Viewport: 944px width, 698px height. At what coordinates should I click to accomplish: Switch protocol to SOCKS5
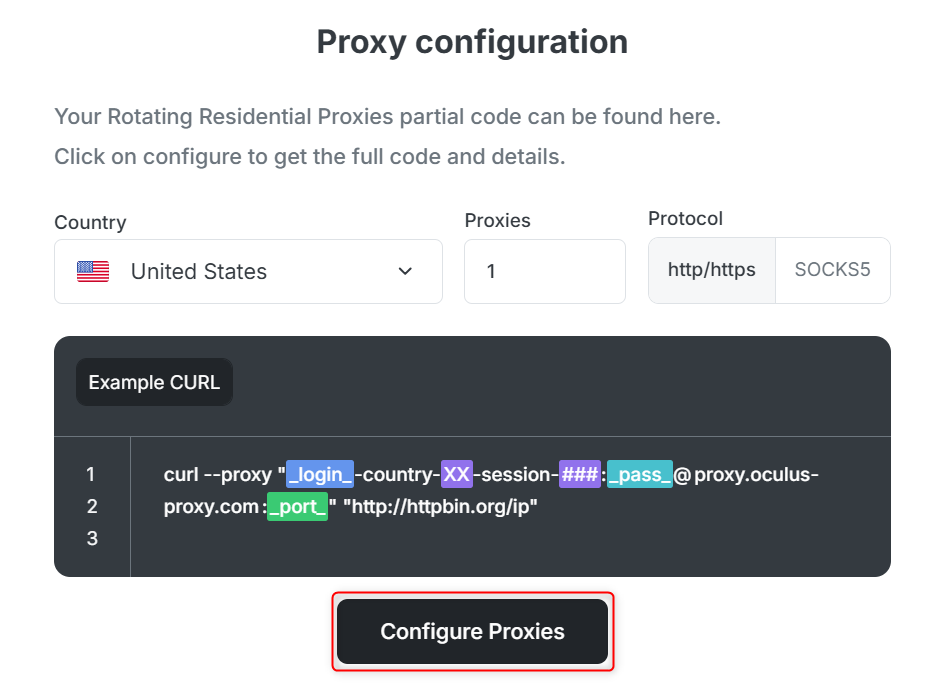pyautogui.click(x=832, y=270)
